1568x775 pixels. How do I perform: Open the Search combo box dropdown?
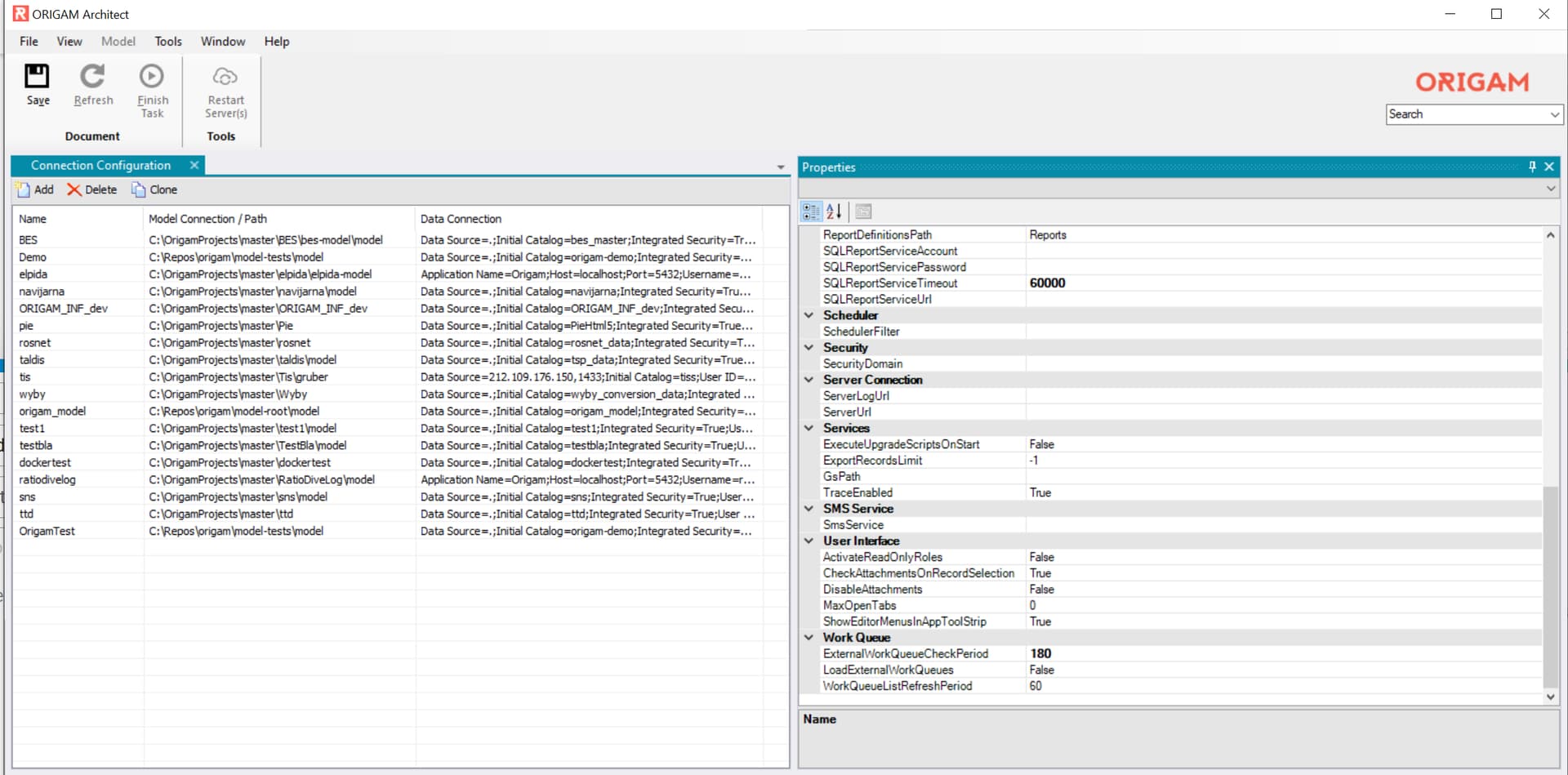1555,114
